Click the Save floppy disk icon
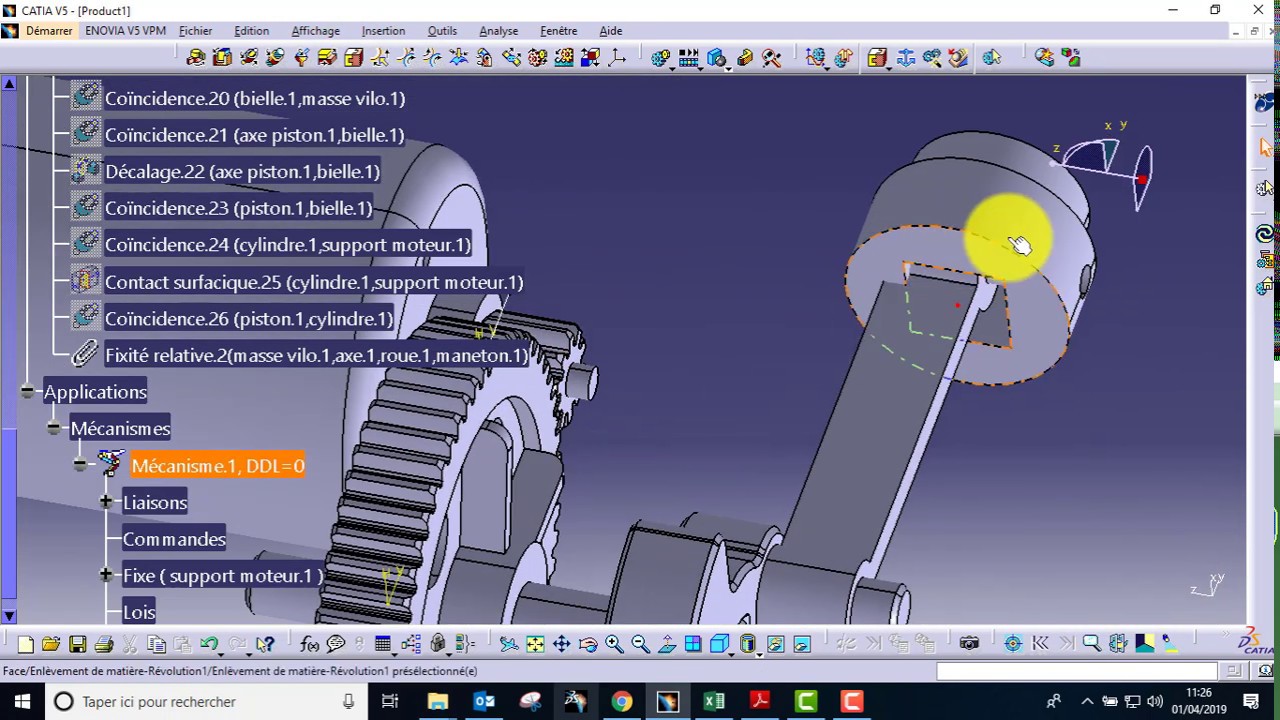 pyautogui.click(x=77, y=644)
